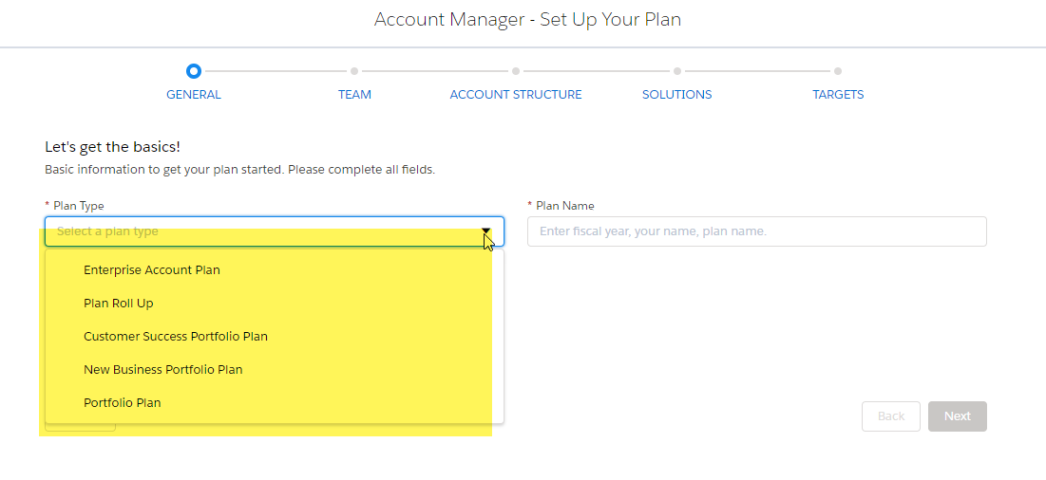The image size is (1046, 480).
Task: Click the Back button
Action: tap(891, 416)
